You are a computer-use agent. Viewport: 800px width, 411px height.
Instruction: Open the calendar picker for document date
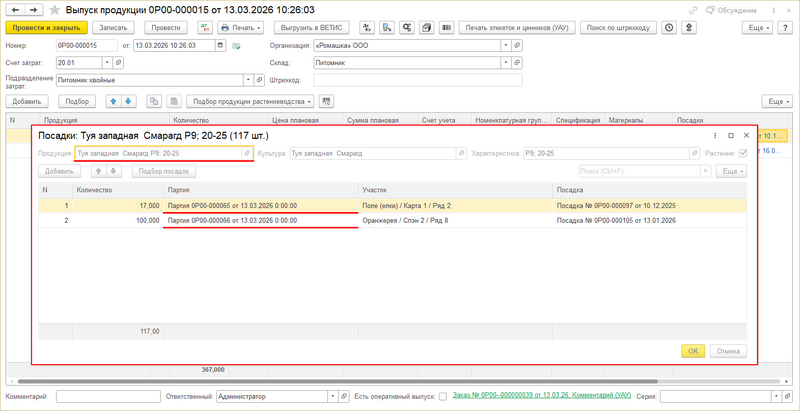[x=220, y=45]
